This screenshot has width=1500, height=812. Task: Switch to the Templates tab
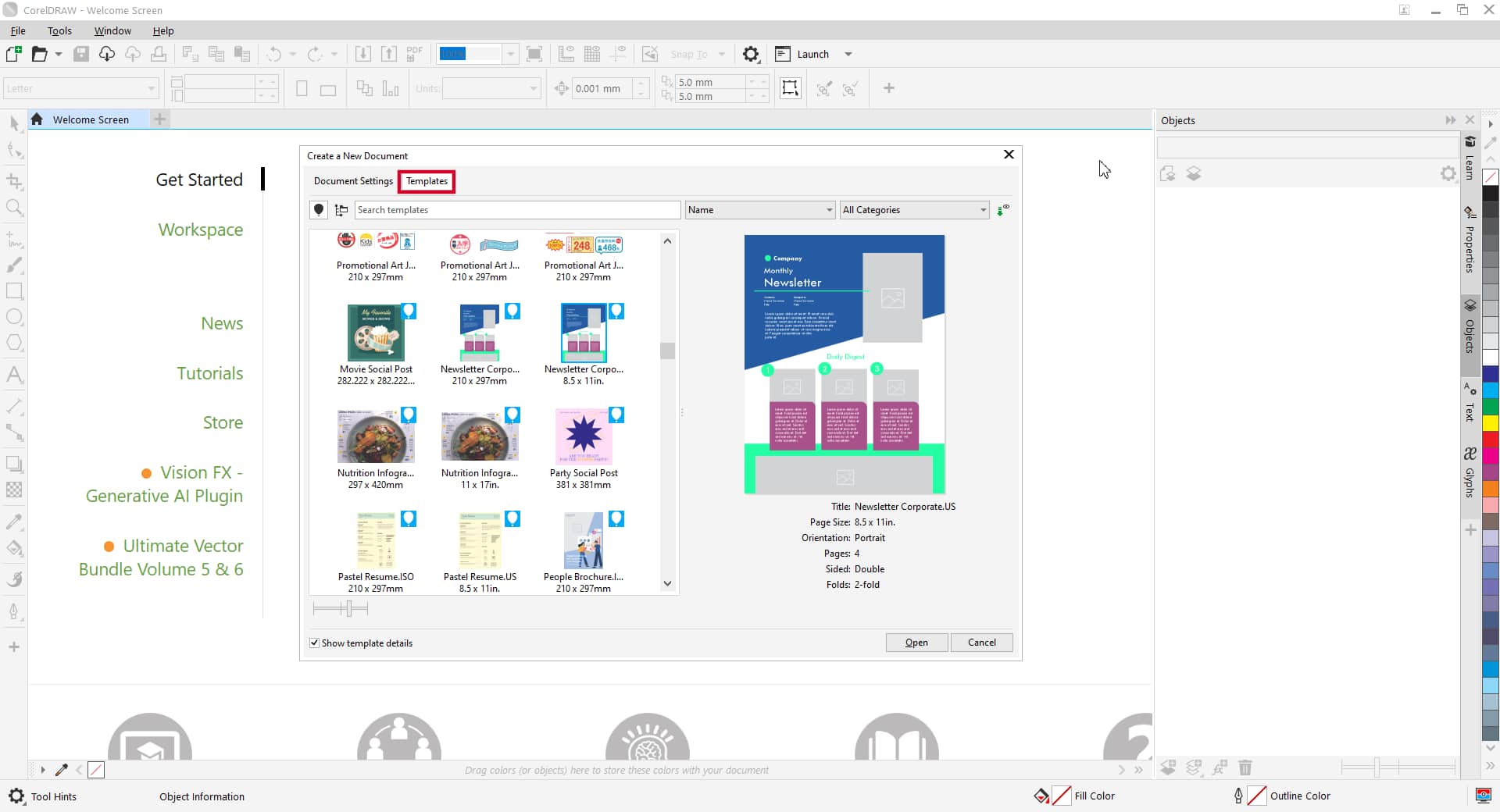point(427,181)
